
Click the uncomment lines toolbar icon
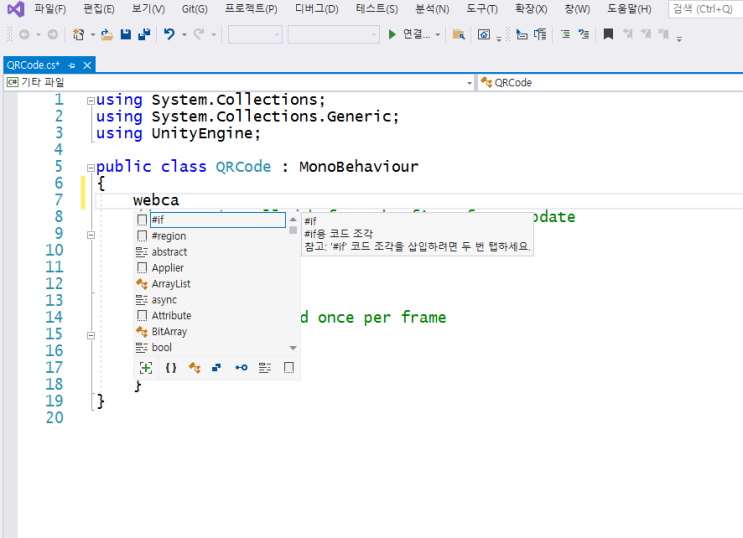point(584,34)
